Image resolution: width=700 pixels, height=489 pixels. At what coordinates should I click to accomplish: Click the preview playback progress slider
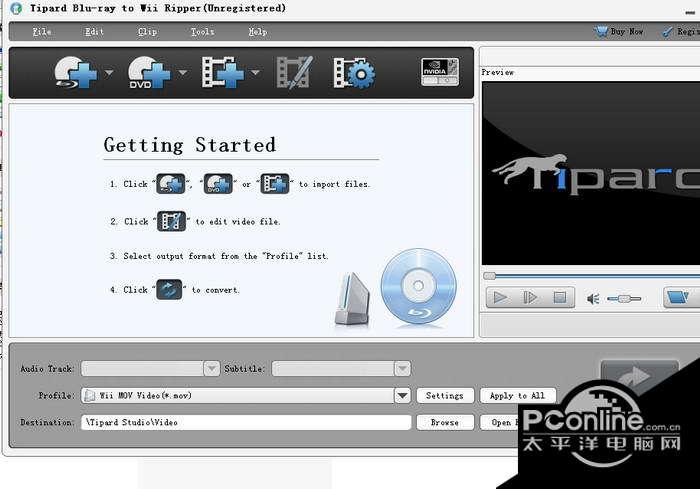[592, 276]
